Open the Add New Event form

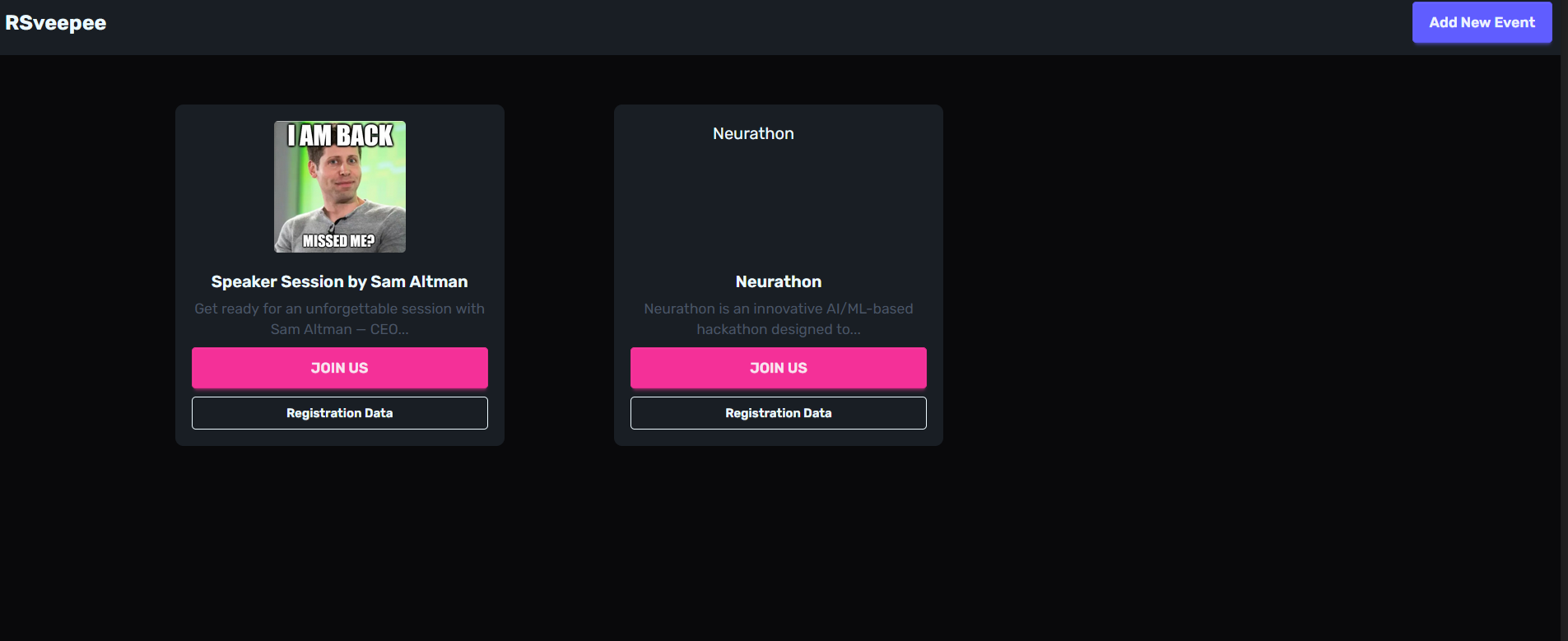tap(1482, 22)
